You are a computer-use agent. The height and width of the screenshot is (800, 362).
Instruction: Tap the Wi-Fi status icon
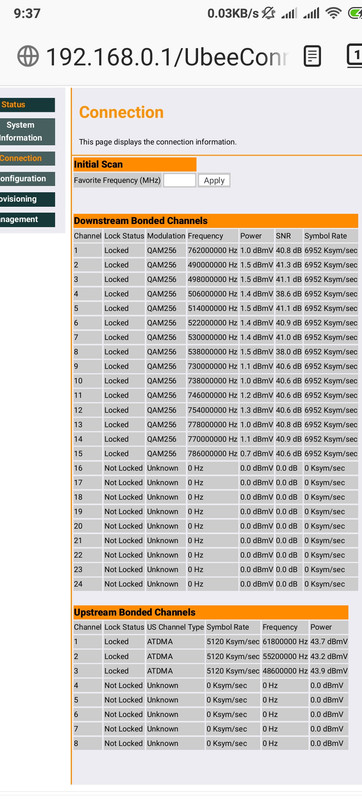coord(333,14)
